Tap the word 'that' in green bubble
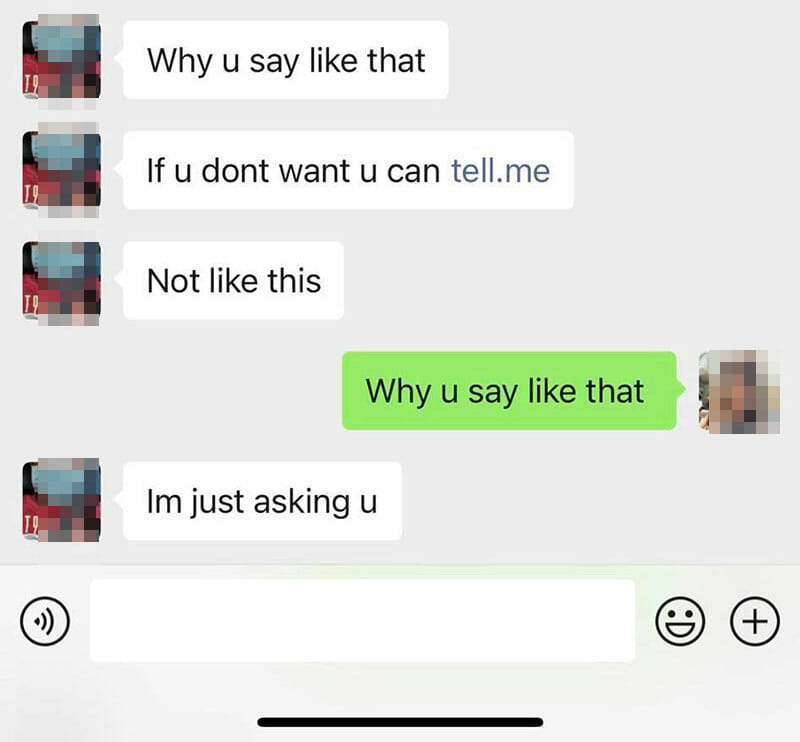 tap(615, 391)
